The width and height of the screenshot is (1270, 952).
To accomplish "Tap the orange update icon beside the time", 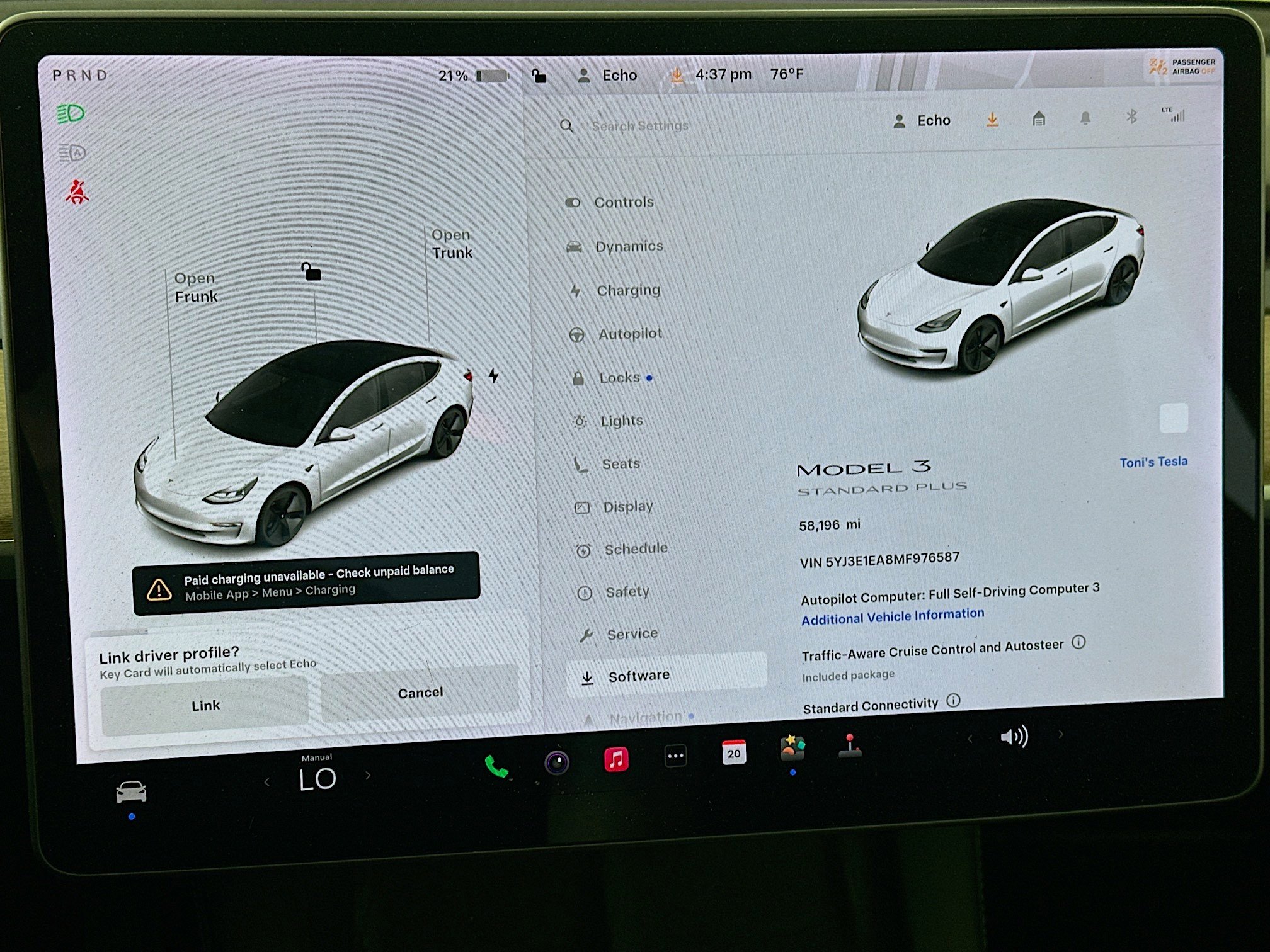I will coord(677,76).
